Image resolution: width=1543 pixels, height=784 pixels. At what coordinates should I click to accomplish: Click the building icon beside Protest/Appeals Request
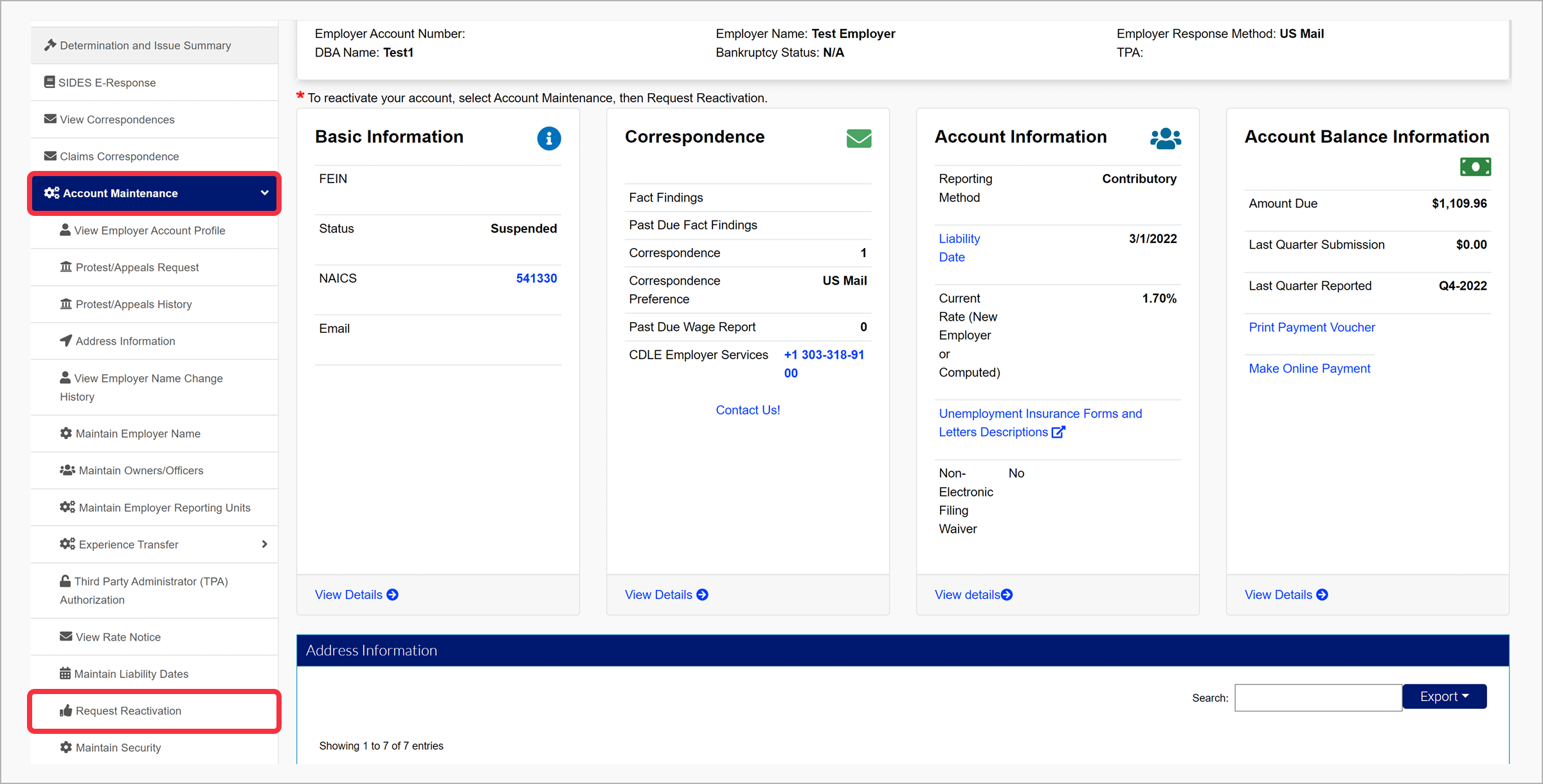[x=66, y=267]
